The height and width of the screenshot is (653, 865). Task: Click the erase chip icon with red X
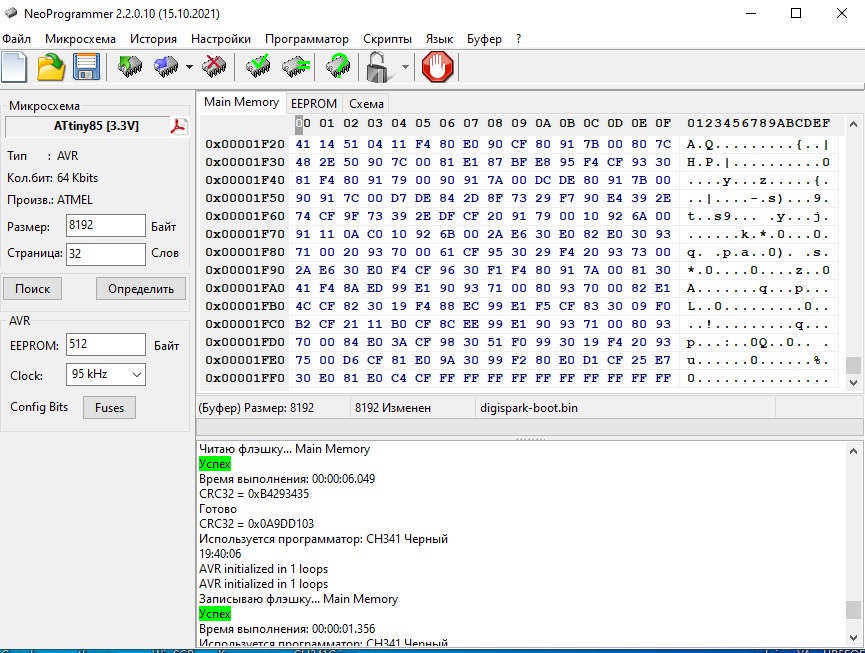(214, 68)
